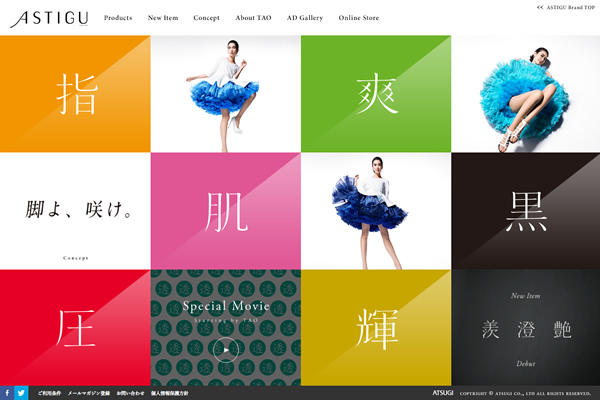Click the Facebook icon in the footer

pyautogui.click(x=7, y=393)
